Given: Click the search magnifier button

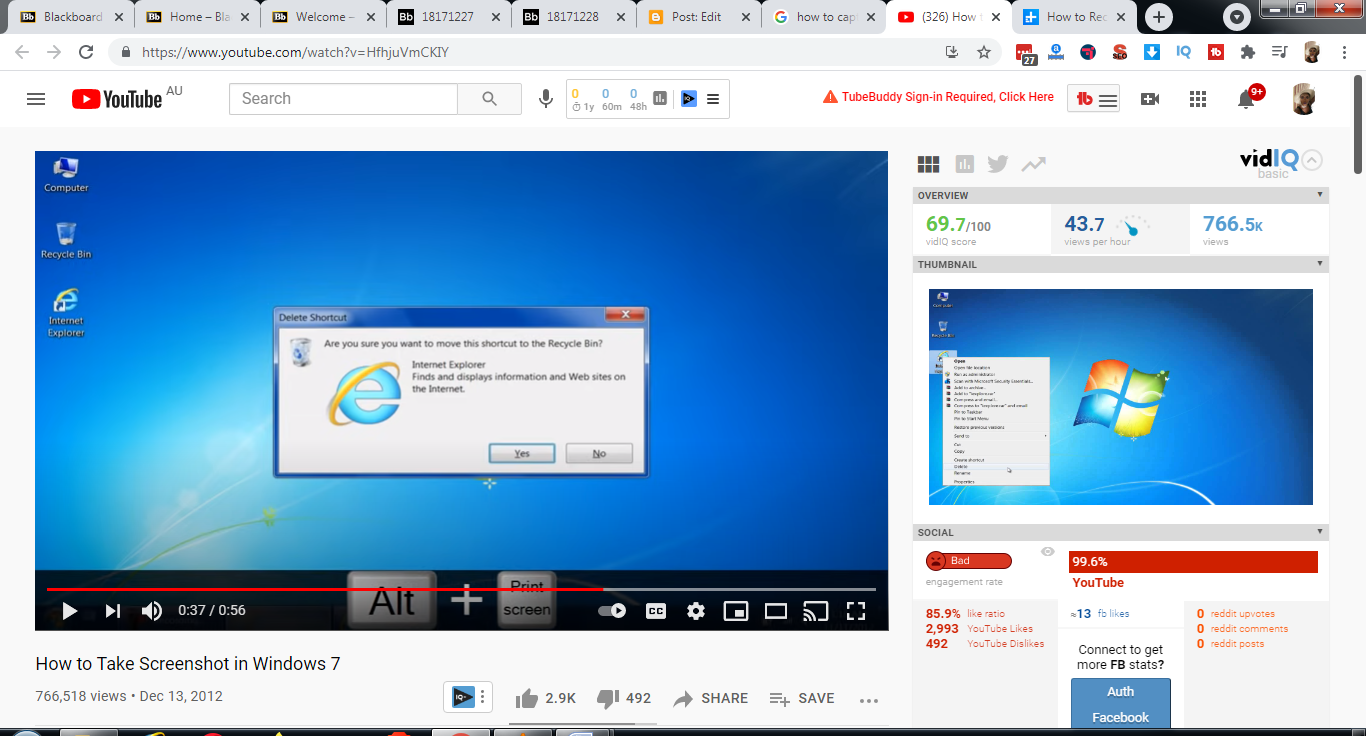Looking at the screenshot, I should click(x=489, y=99).
